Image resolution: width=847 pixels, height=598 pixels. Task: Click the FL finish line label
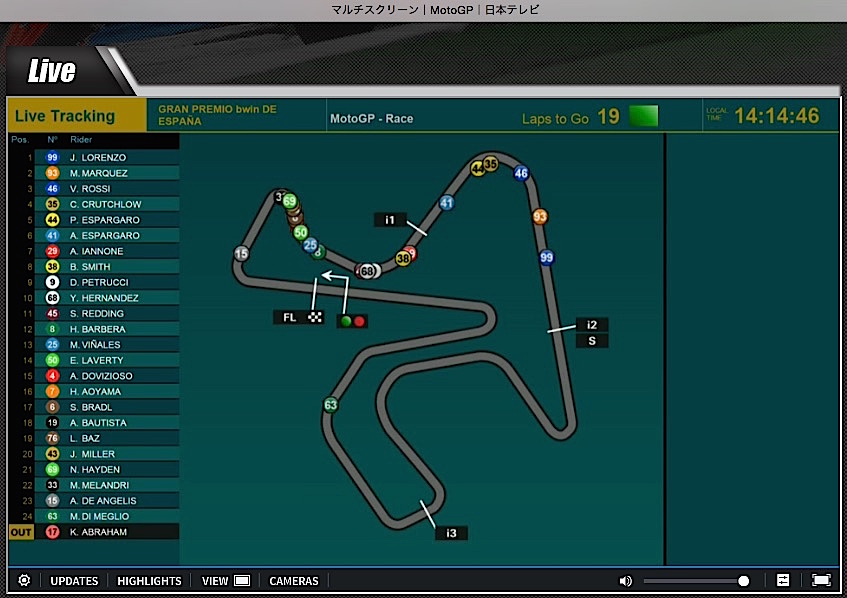point(299,317)
